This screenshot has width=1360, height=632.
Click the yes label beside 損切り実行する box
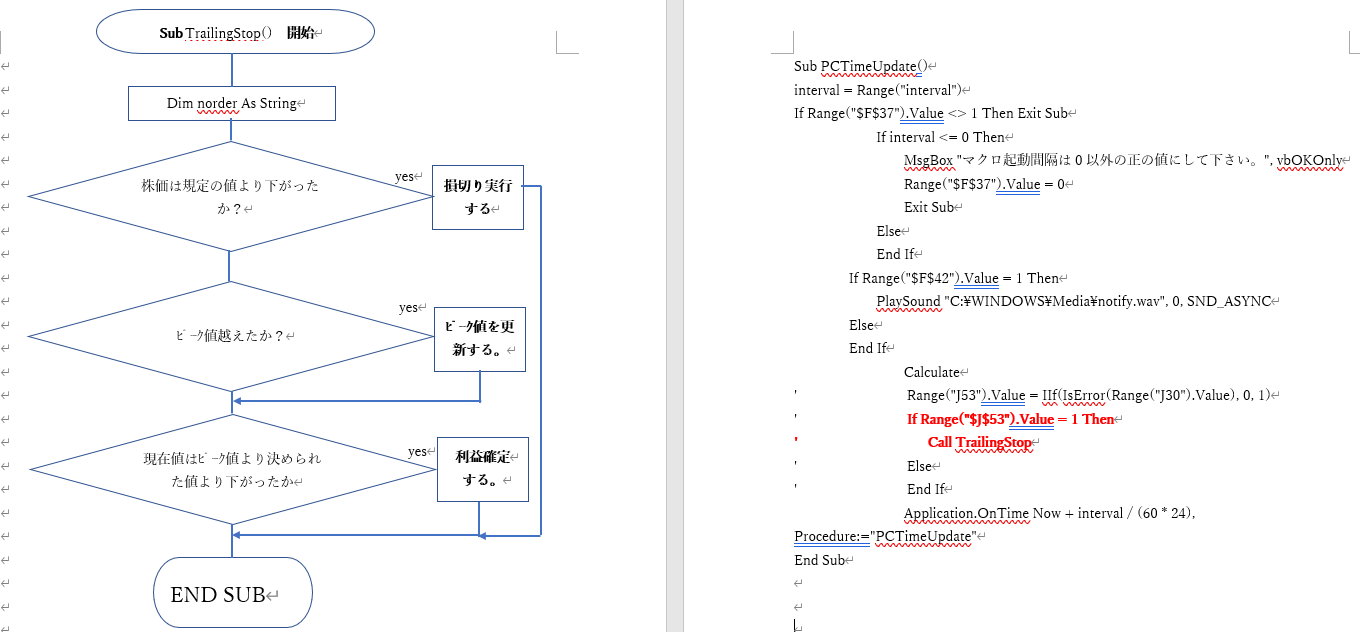tap(404, 177)
